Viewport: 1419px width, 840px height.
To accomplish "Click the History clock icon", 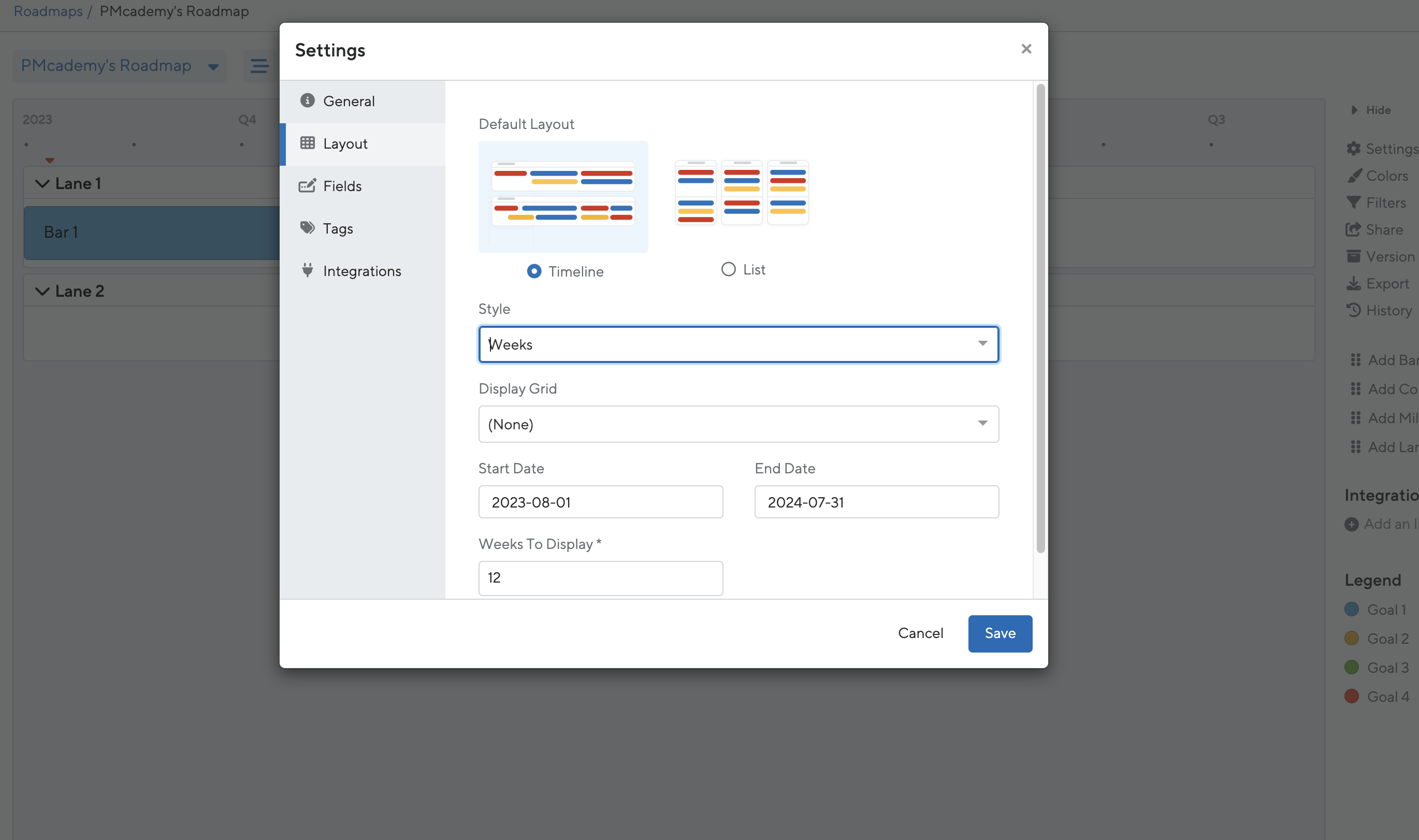I will click(x=1353, y=310).
